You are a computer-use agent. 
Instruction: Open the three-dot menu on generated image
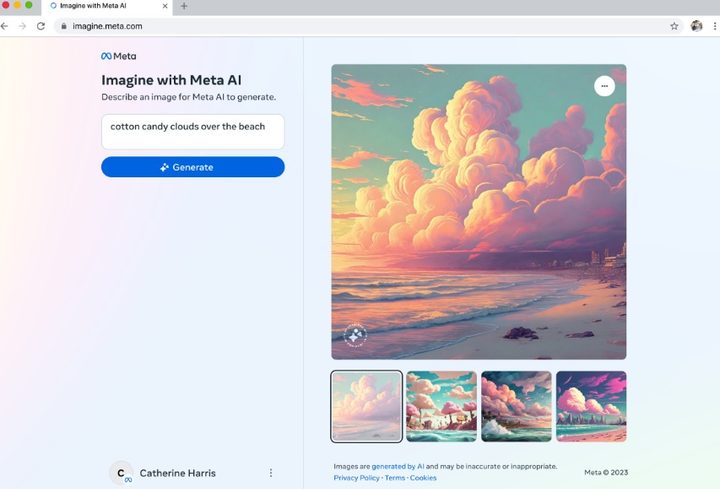click(x=604, y=86)
